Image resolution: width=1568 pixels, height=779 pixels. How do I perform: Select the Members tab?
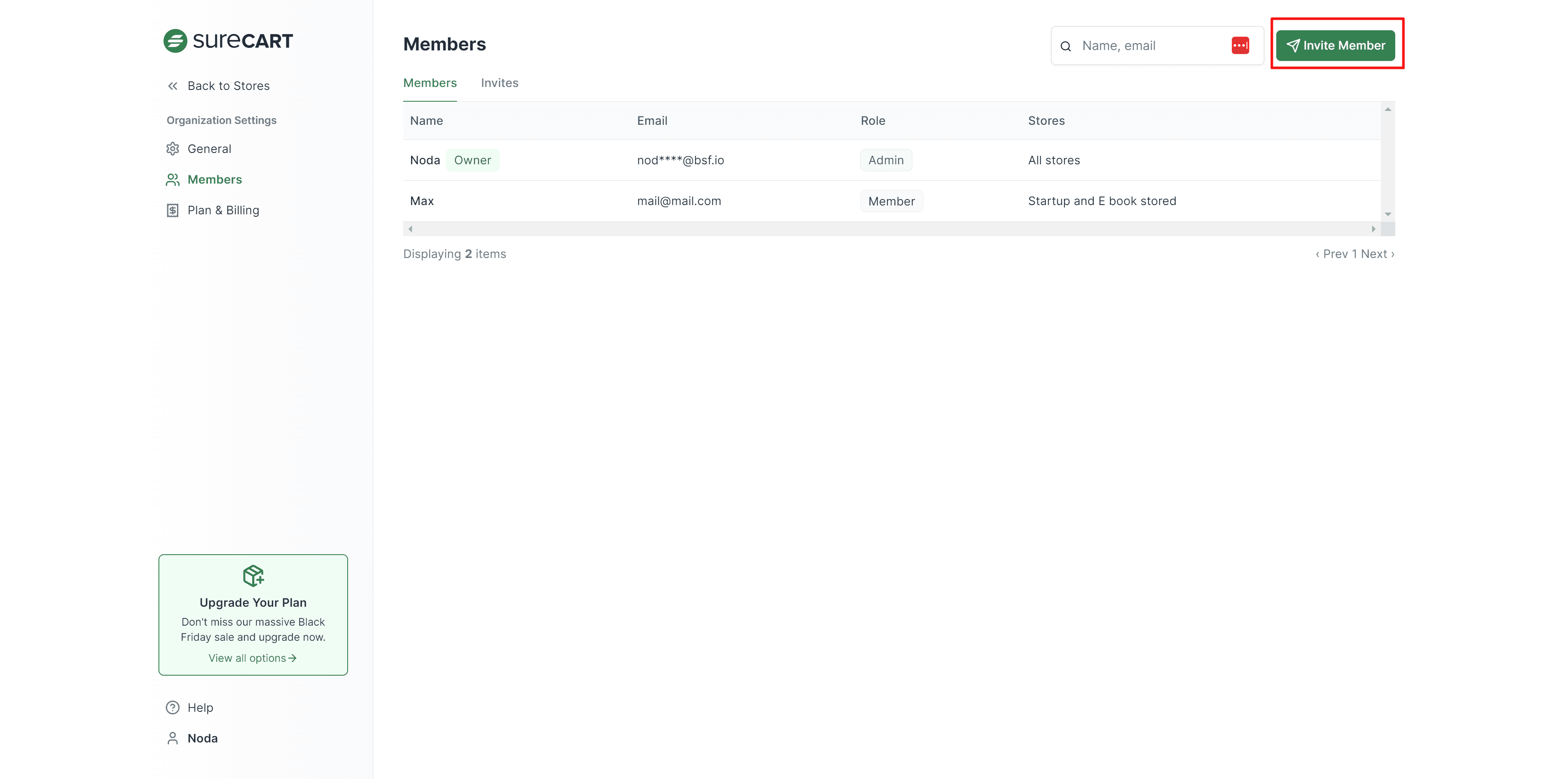coord(430,83)
